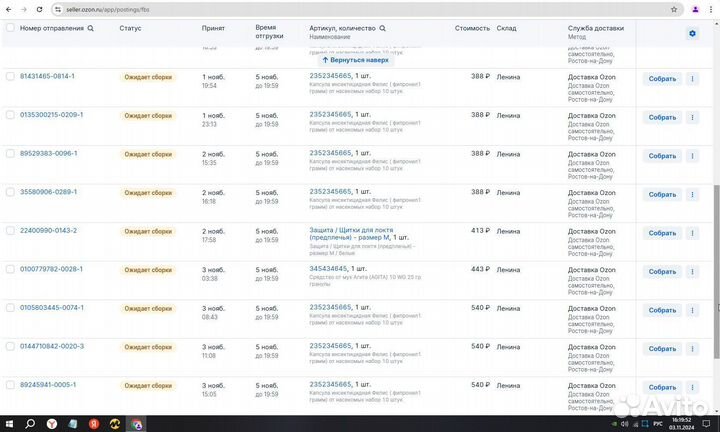The image size is (720, 432).
Task: Select checkbox for order 0135300215-0209-1
Action: tap(10, 115)
